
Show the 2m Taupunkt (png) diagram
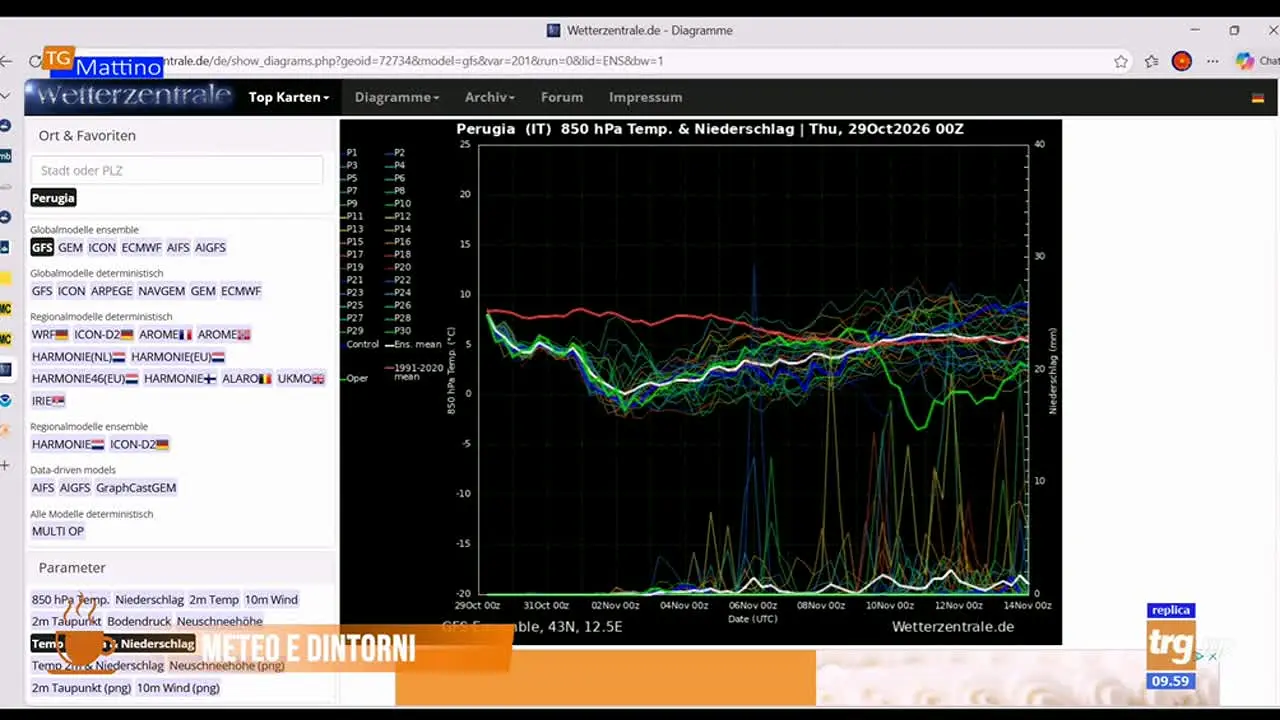click(81, 688)
